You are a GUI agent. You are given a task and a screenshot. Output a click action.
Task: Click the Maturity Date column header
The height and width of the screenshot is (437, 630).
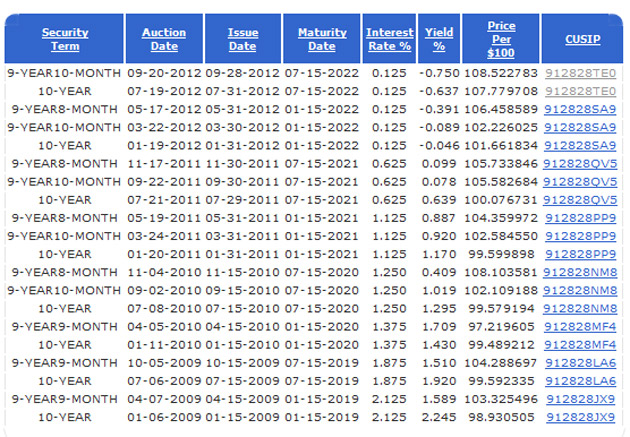point(321,39)
